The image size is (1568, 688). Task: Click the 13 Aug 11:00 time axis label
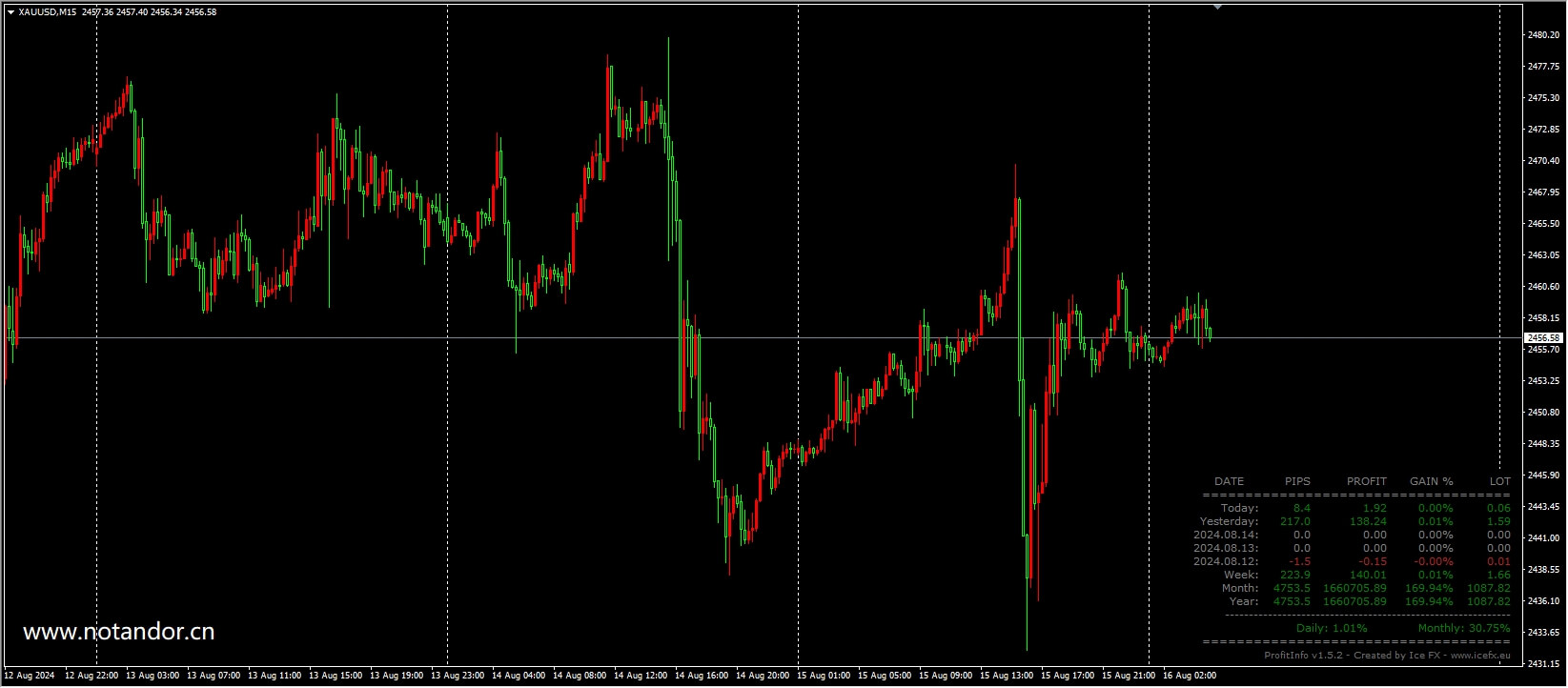pyautogui.click(x=275, y=676)
